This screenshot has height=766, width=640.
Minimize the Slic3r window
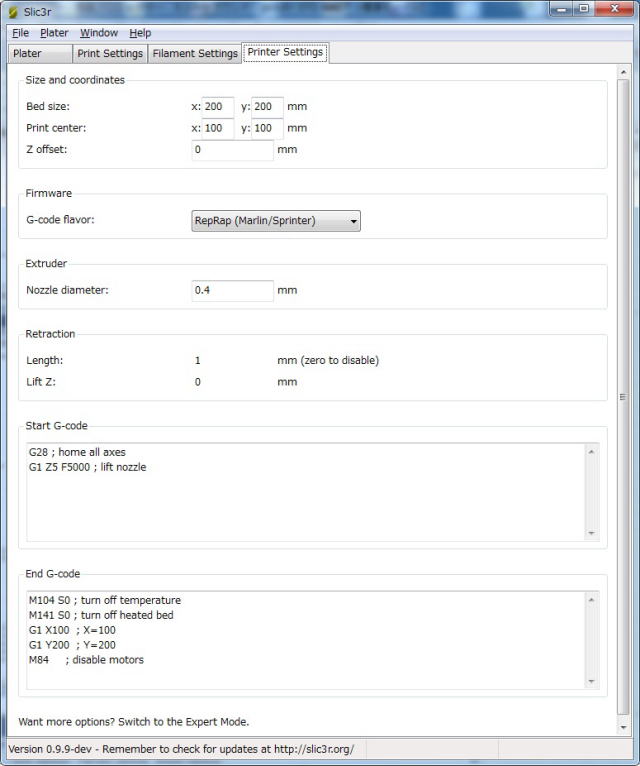(562, 9)
